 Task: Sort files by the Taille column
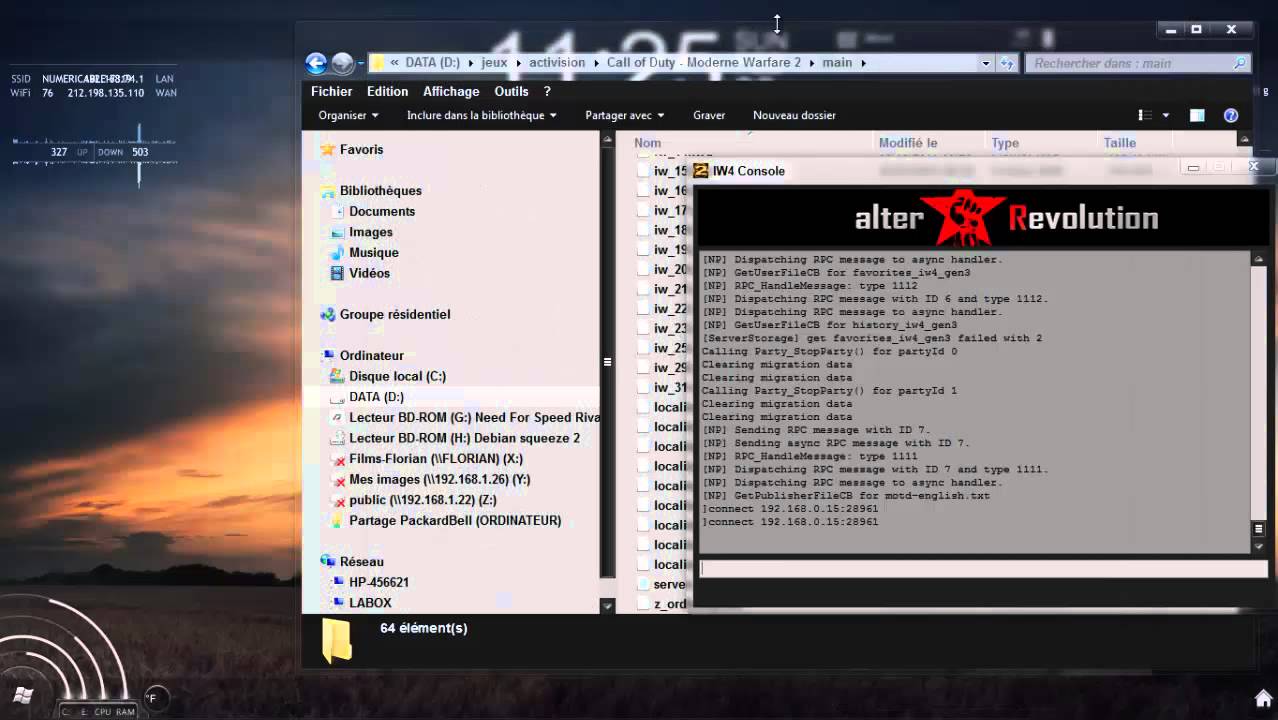click(1120, 143)
